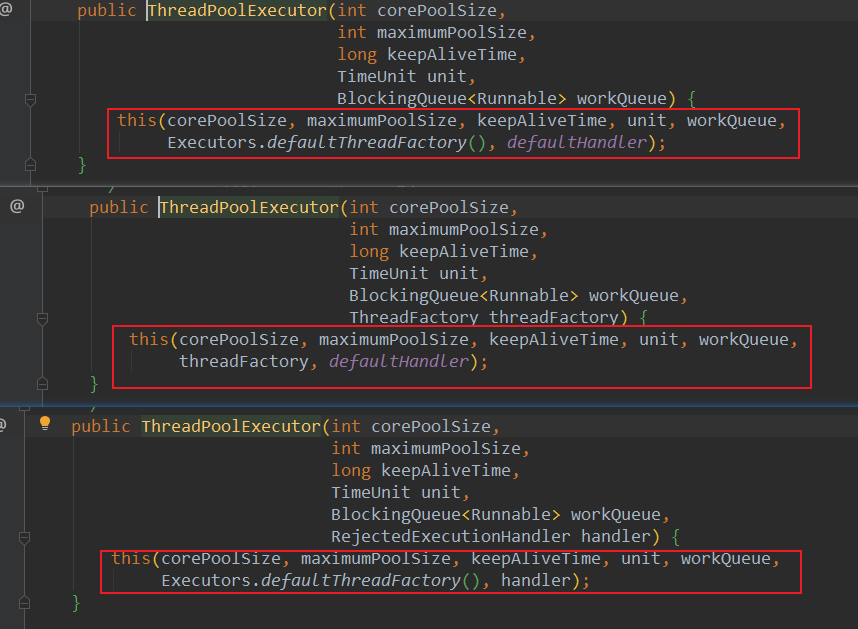Collapse fold marker on 'BlockingQueue<Runnable> workQueue) {' line
Viewport: 858px width, 629px height.
(x=31, y=100)
